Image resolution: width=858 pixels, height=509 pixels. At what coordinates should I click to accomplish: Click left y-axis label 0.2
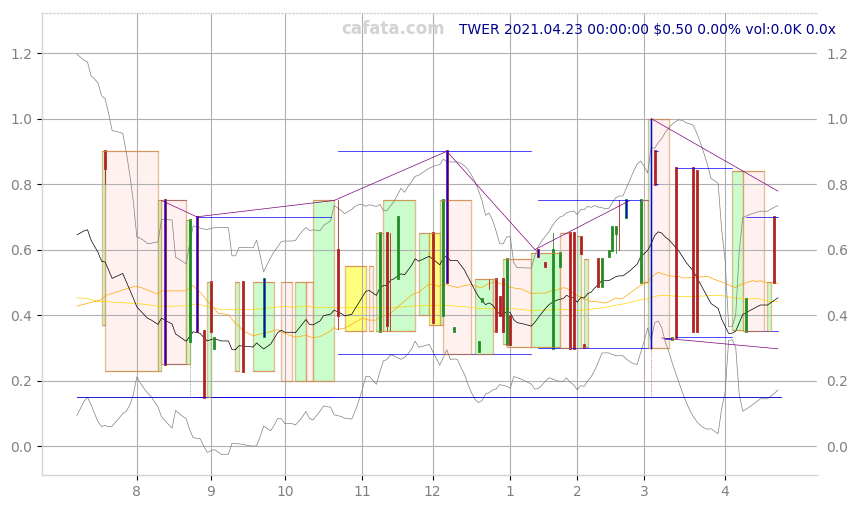tap(21, 381)
